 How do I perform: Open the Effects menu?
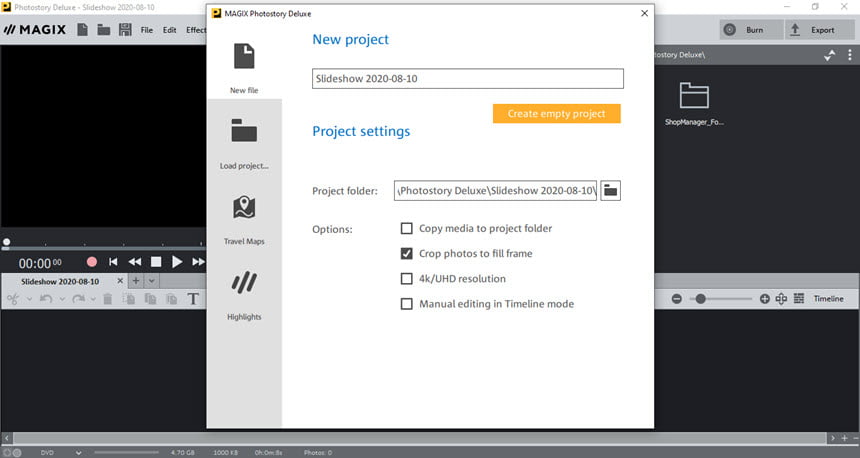(196, 30)
